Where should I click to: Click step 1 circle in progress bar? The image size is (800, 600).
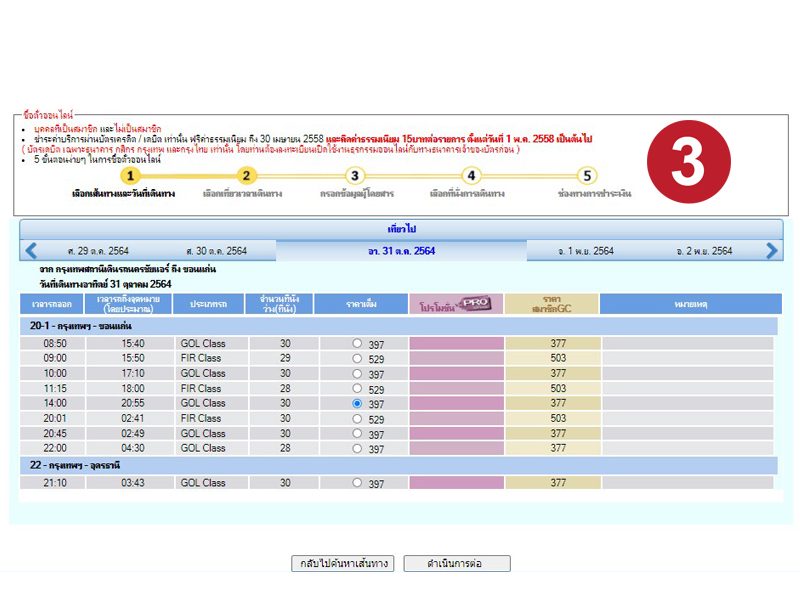click(x=130, y=176)
